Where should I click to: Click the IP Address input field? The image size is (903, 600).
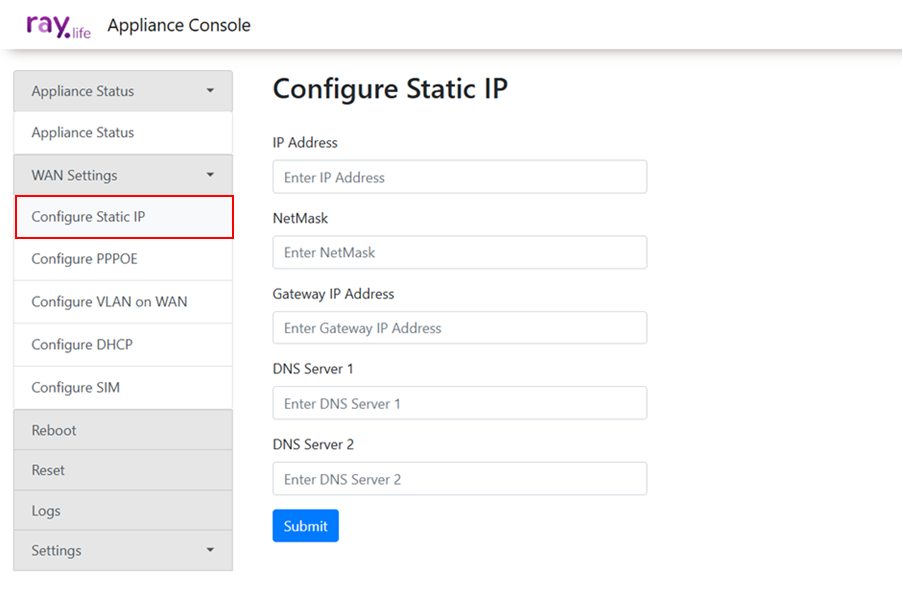click(x=459, y=177)
